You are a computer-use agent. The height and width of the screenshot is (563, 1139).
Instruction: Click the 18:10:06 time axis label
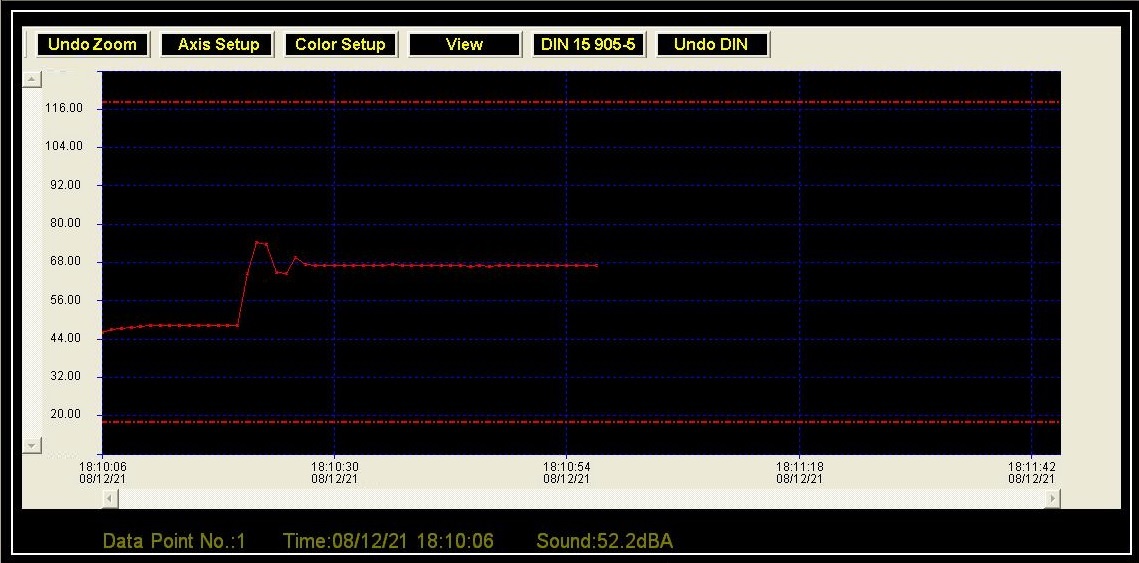click(102, 467)
